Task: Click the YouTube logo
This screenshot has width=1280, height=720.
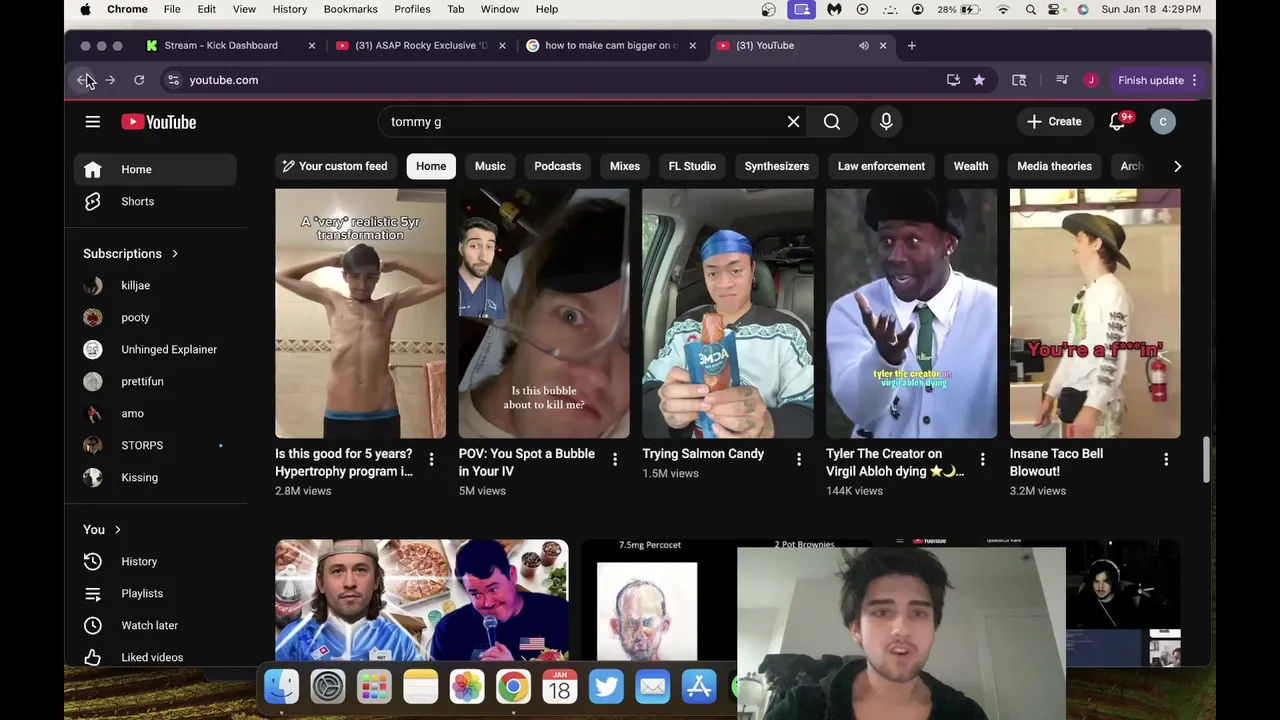Action: pos(159,122)
